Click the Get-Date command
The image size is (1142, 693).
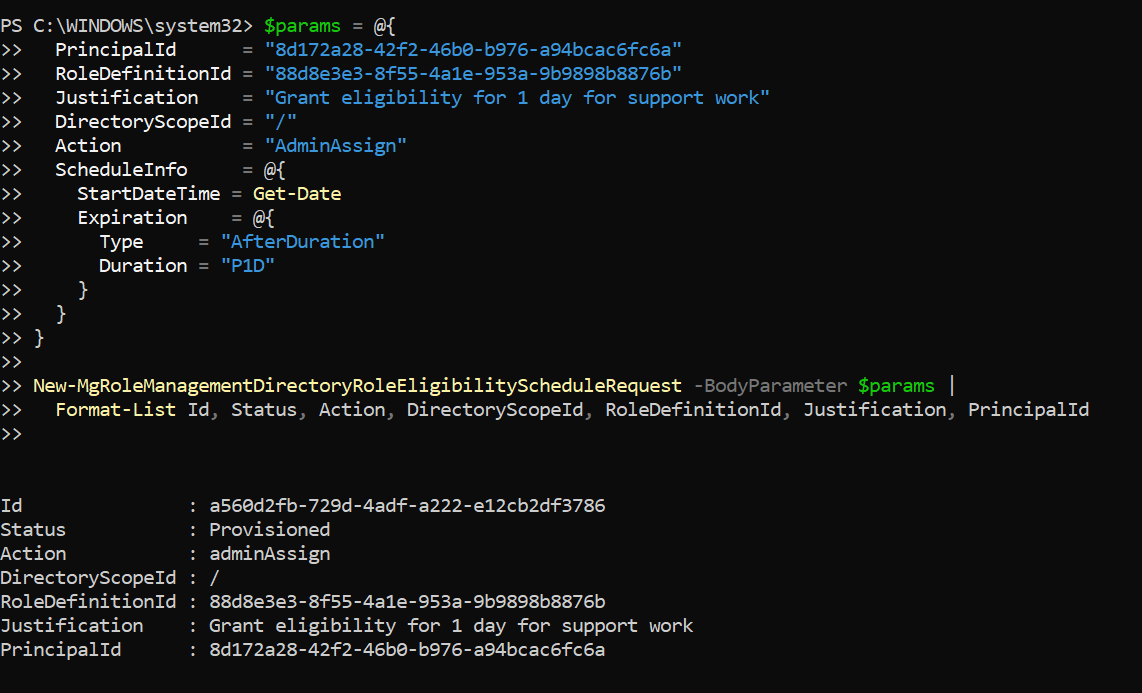296,194
